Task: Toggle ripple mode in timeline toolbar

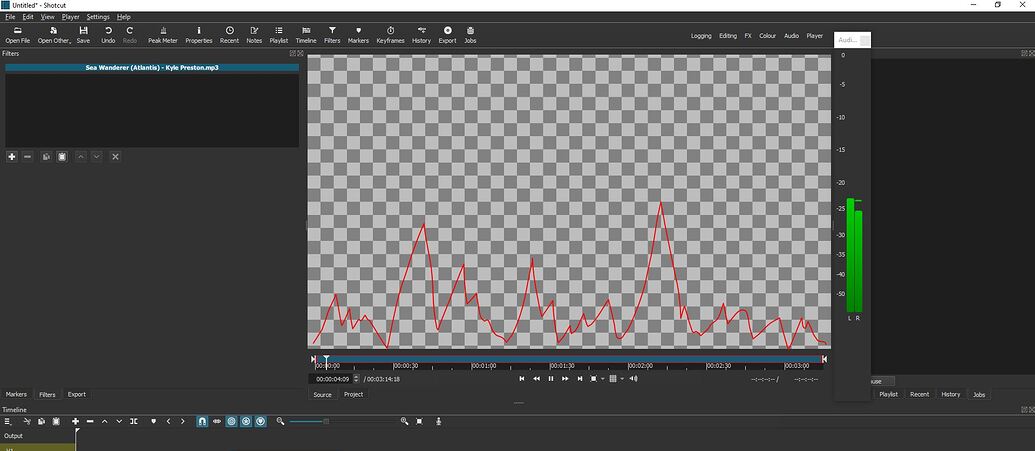Action: tap(232, 421)
